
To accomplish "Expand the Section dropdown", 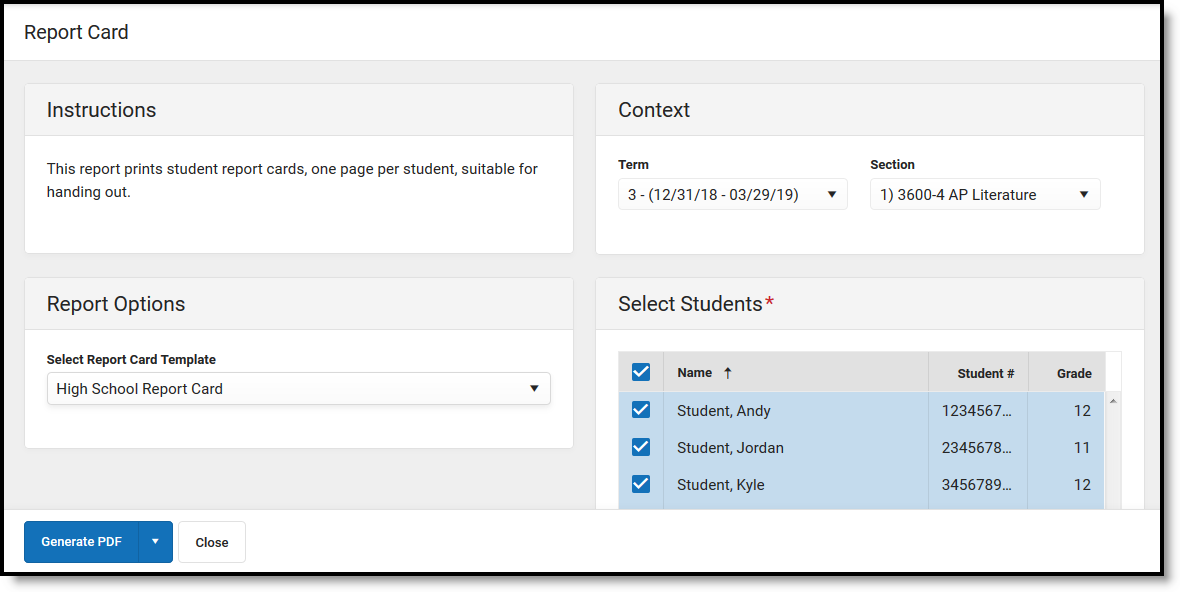I will [x=984, y=195].
